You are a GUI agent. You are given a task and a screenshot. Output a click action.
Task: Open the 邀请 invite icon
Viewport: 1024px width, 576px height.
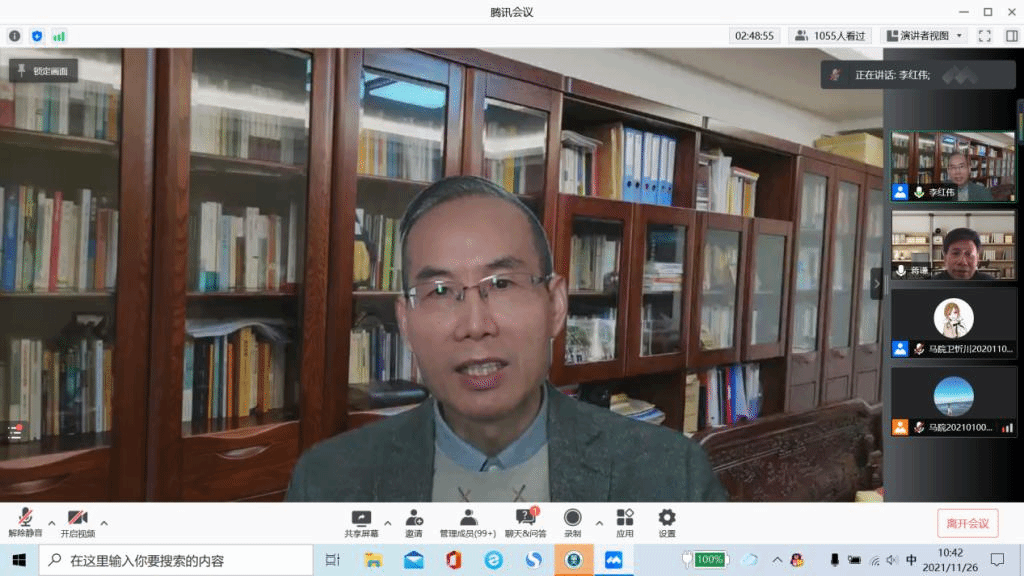(414, 518)
